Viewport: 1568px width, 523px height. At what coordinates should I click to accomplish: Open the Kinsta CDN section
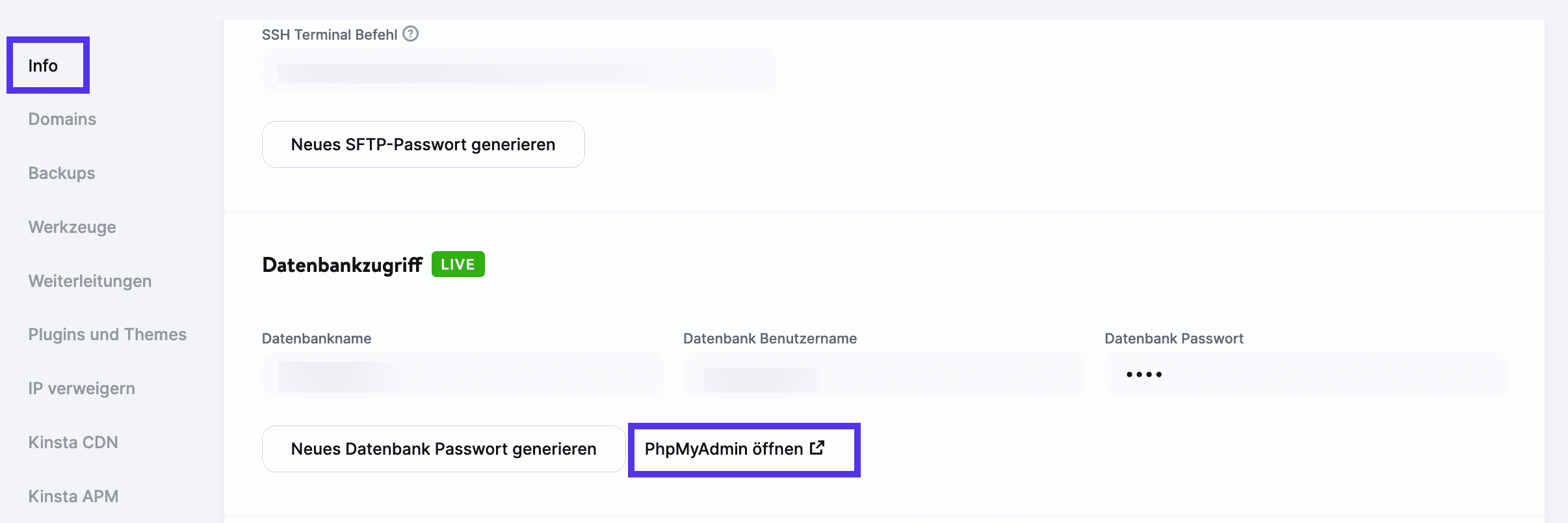coord(73,442)
